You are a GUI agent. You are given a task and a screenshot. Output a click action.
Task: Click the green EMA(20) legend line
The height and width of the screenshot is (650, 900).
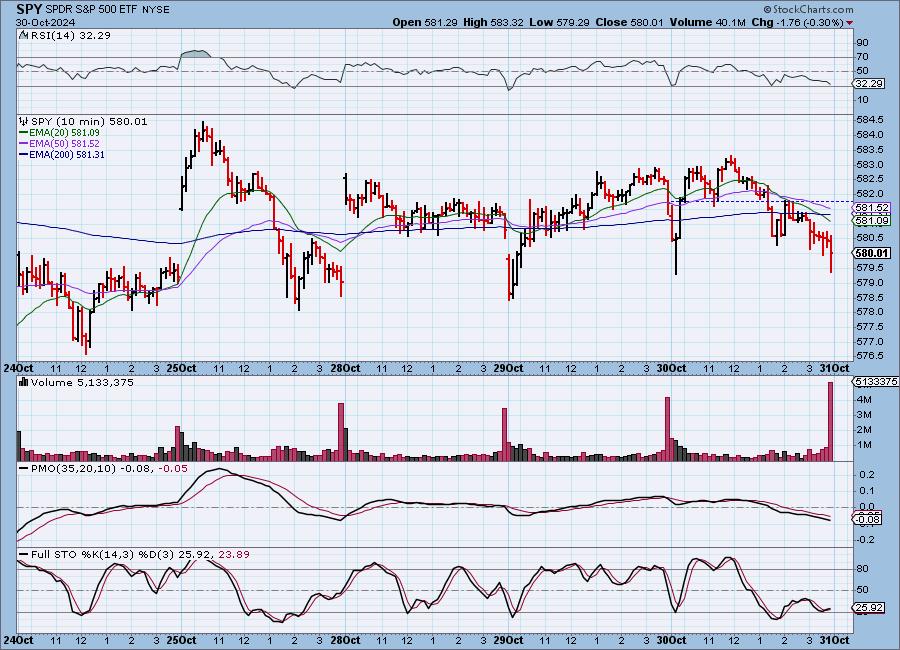click(x=24, y=133)
